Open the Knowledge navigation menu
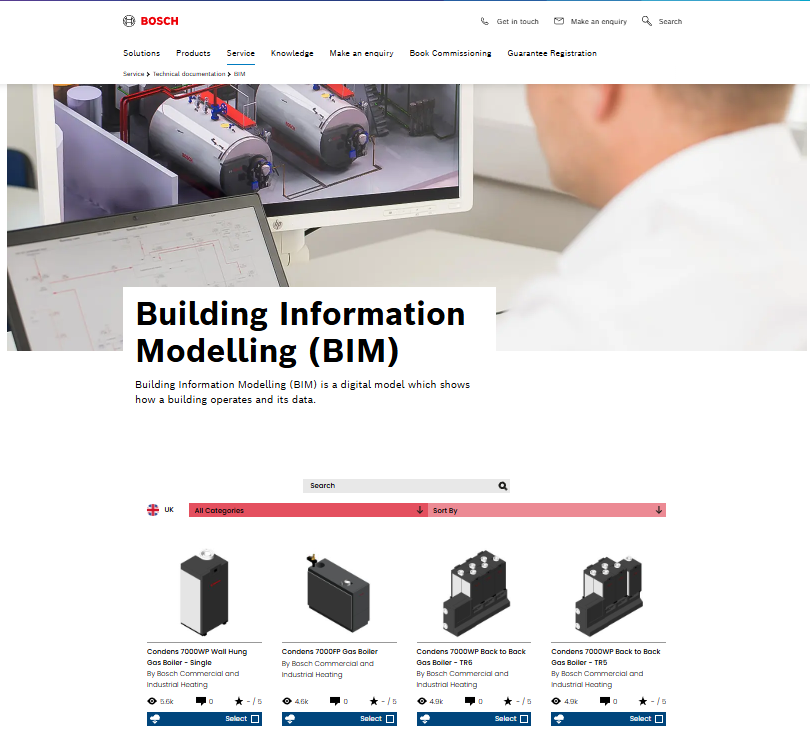The width and height of the screenshot is (810, 748). 292,53
